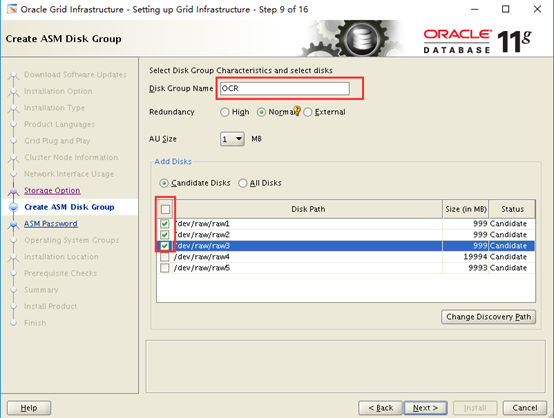Click the Disk Group Name field

pos(285,88)
